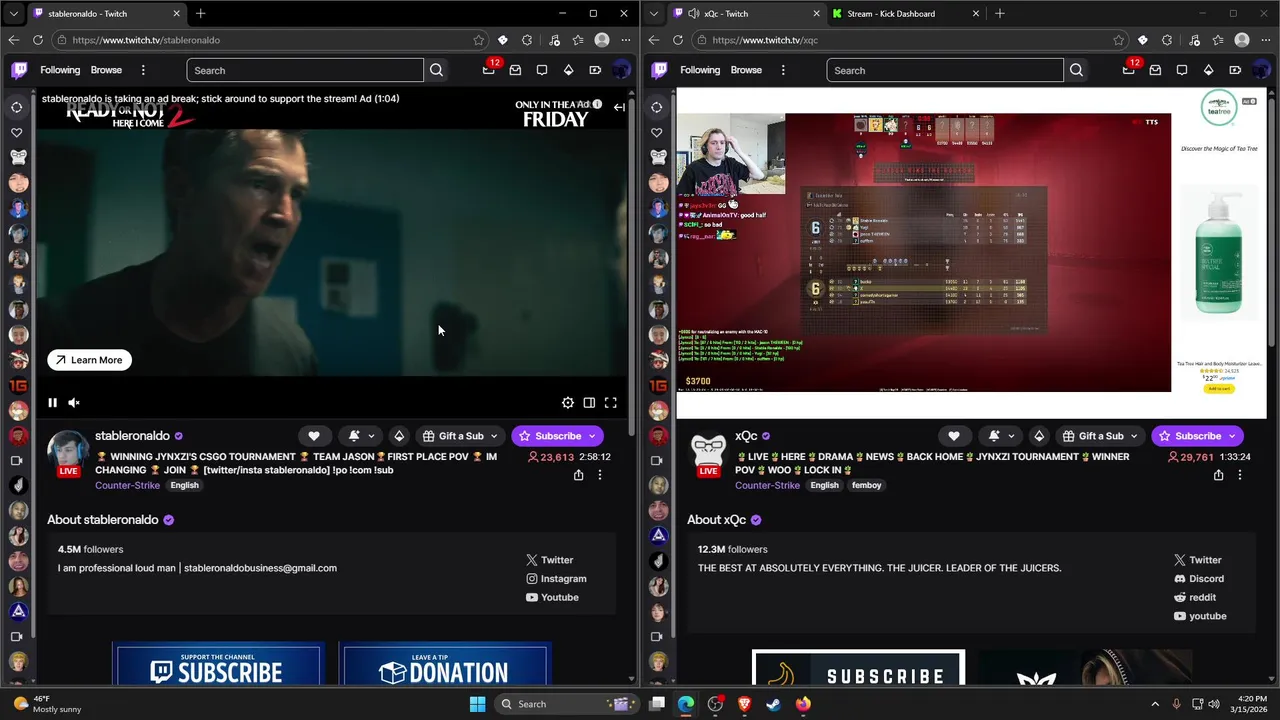Click the femboy tag on xQc stream
This screenshot has width=1280, height=720.
tap(866, 485)
